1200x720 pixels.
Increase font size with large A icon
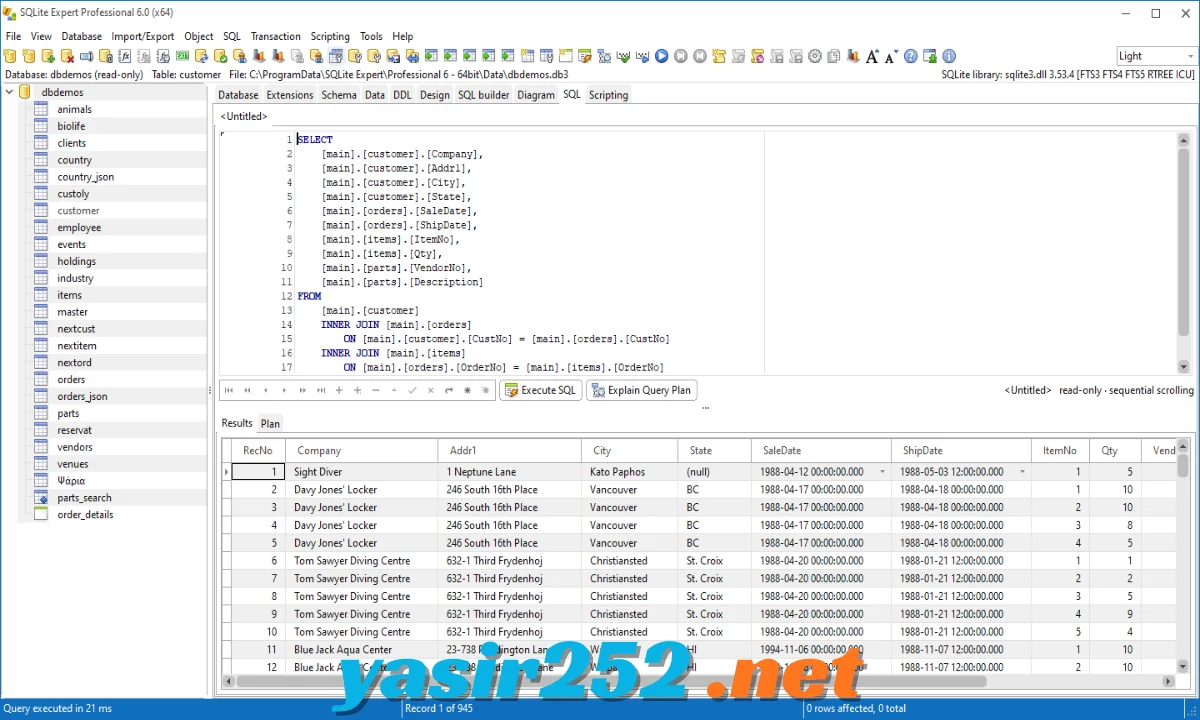[x=872, y=56]
